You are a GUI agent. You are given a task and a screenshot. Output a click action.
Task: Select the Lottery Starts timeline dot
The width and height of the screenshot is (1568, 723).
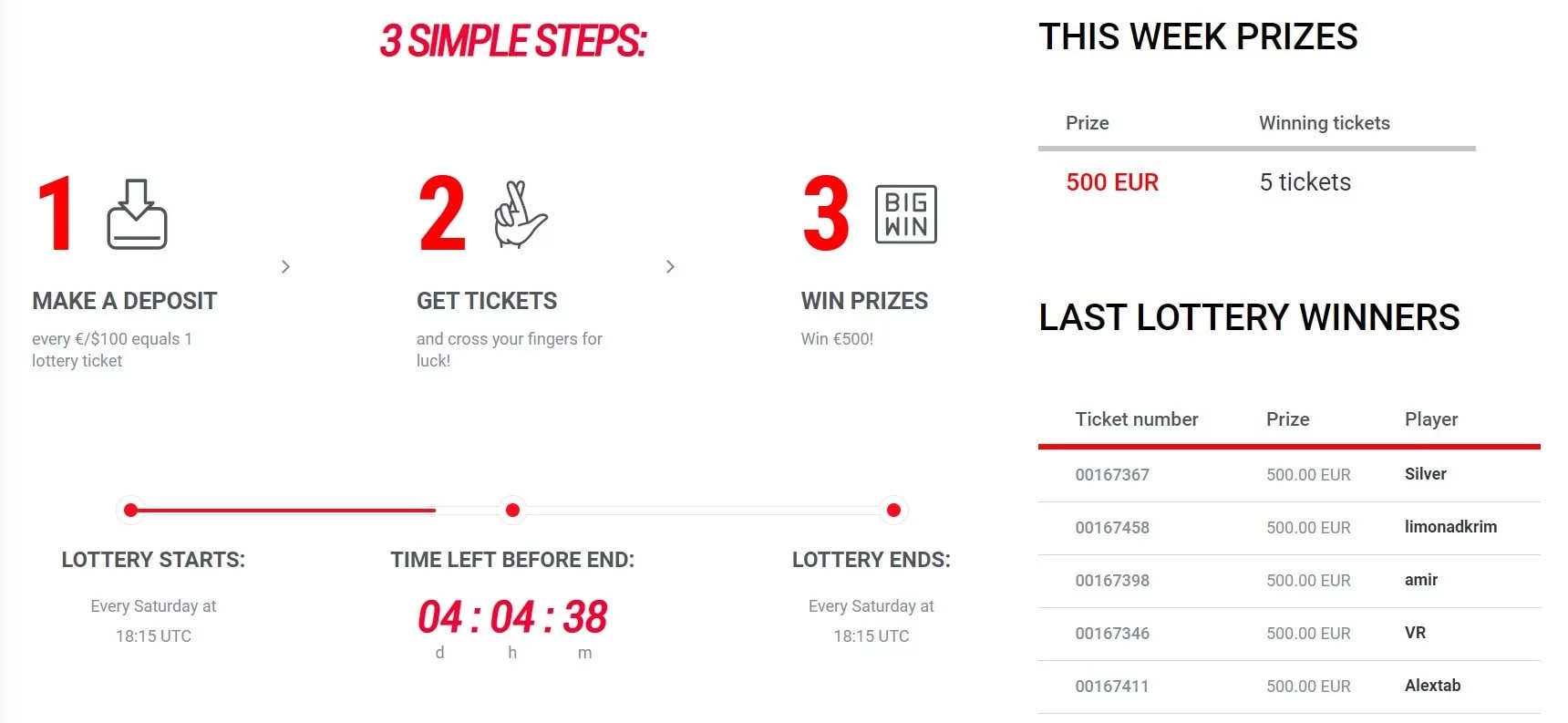[131, 510]
